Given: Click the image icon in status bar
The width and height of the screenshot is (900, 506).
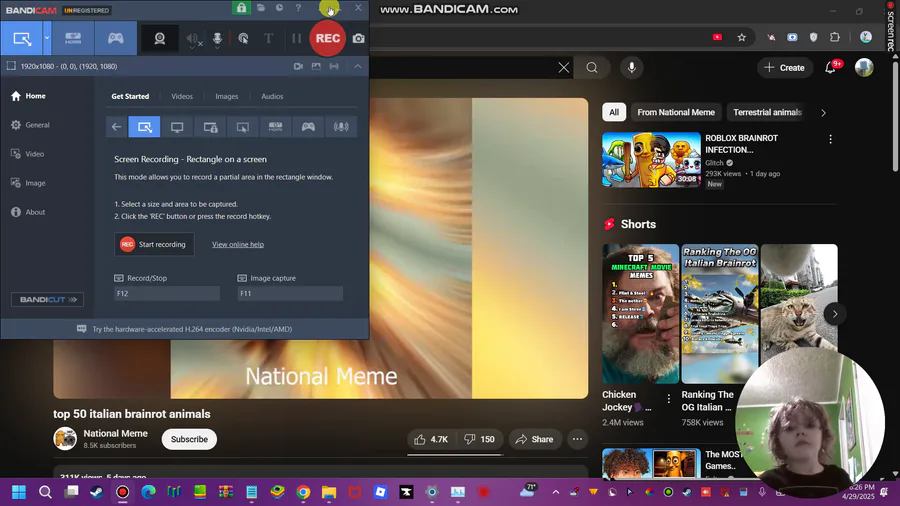Looking at the screenshot, I should click(x=316, y=67).
